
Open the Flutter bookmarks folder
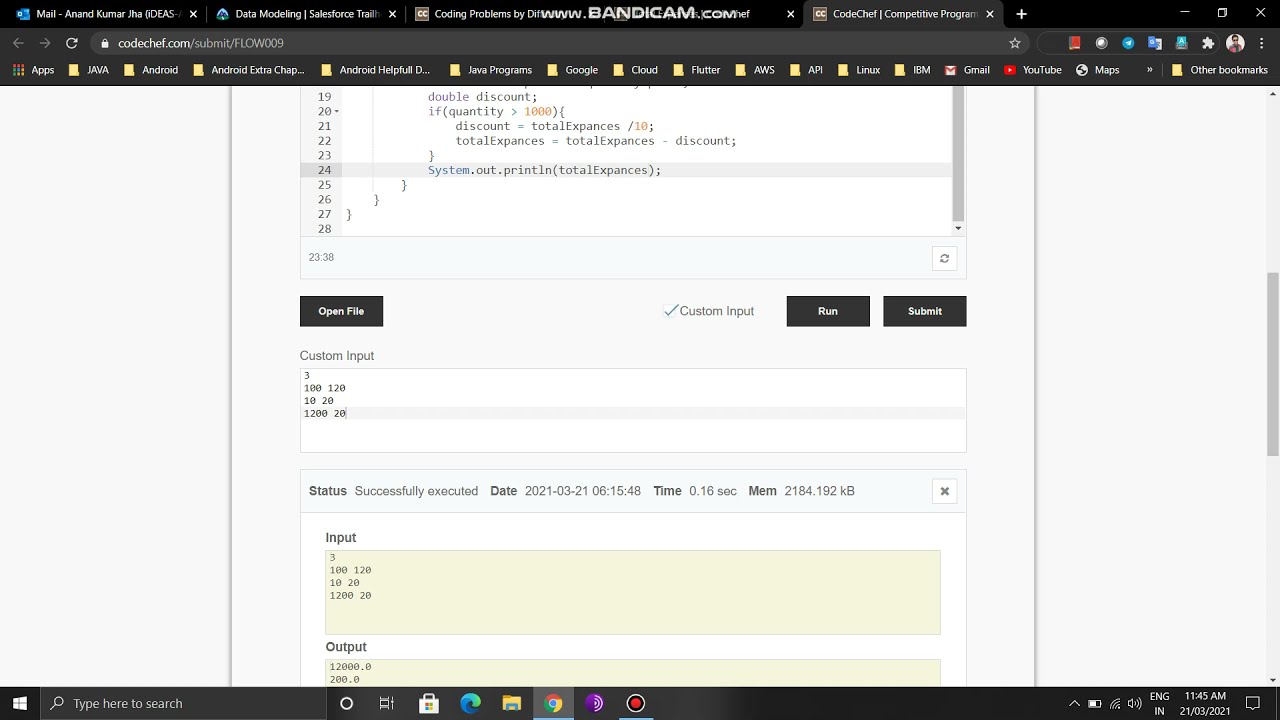(696, 70)
